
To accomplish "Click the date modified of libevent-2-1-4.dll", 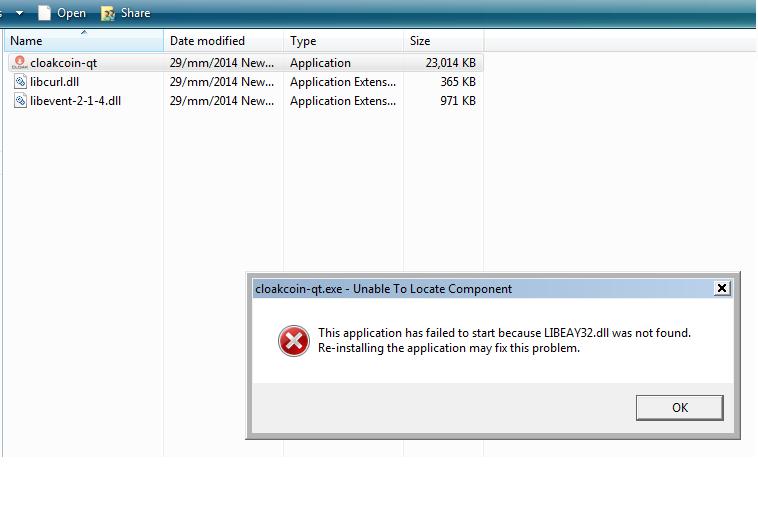I will pos(222,101).
